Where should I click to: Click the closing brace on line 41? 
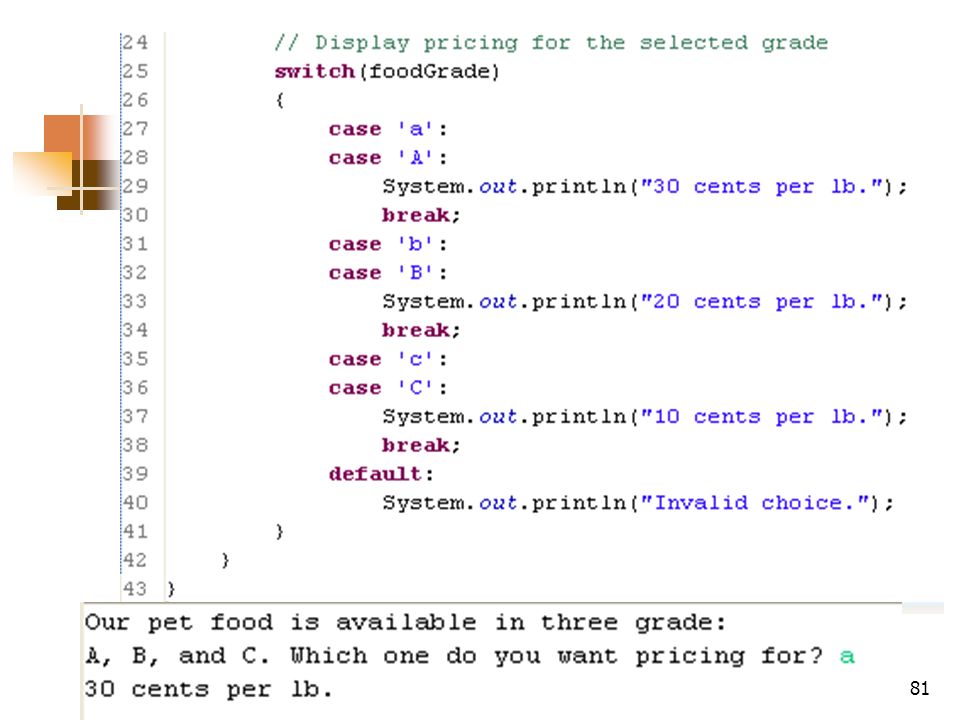[x=280, y=531]
